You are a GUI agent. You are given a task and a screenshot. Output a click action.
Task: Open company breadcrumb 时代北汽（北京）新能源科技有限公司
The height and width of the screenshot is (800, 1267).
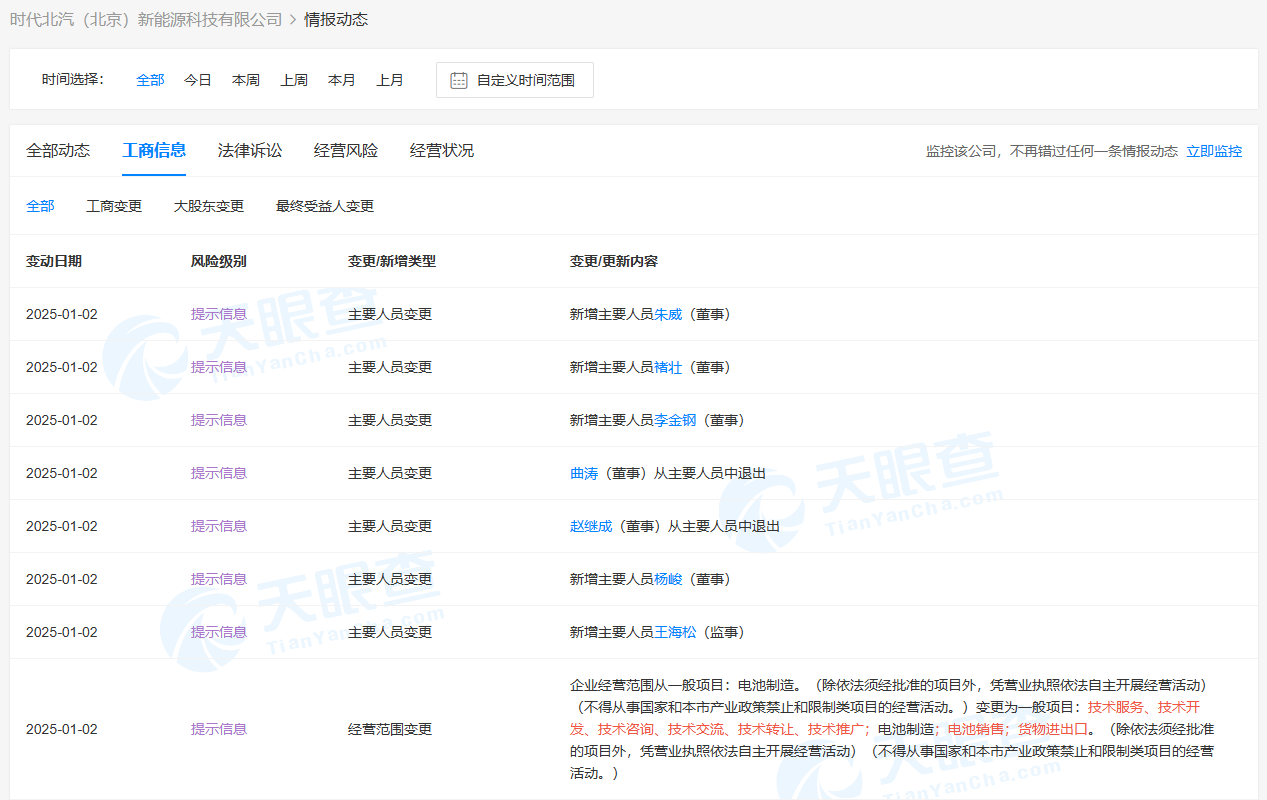click(x=146, y=20)
